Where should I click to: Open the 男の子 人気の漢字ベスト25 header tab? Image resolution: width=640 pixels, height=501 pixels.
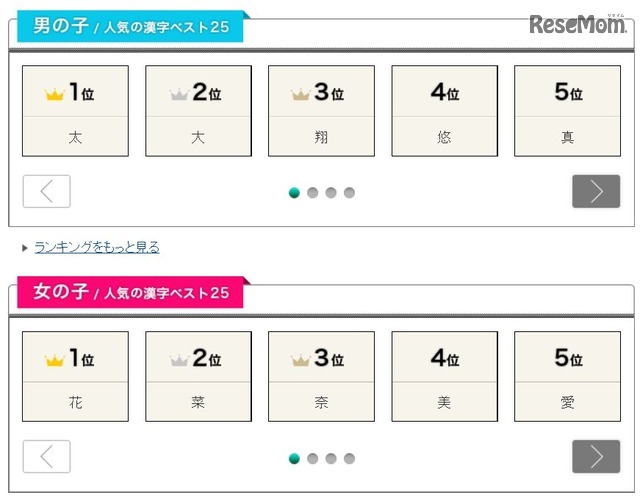[x=131, y=27]
